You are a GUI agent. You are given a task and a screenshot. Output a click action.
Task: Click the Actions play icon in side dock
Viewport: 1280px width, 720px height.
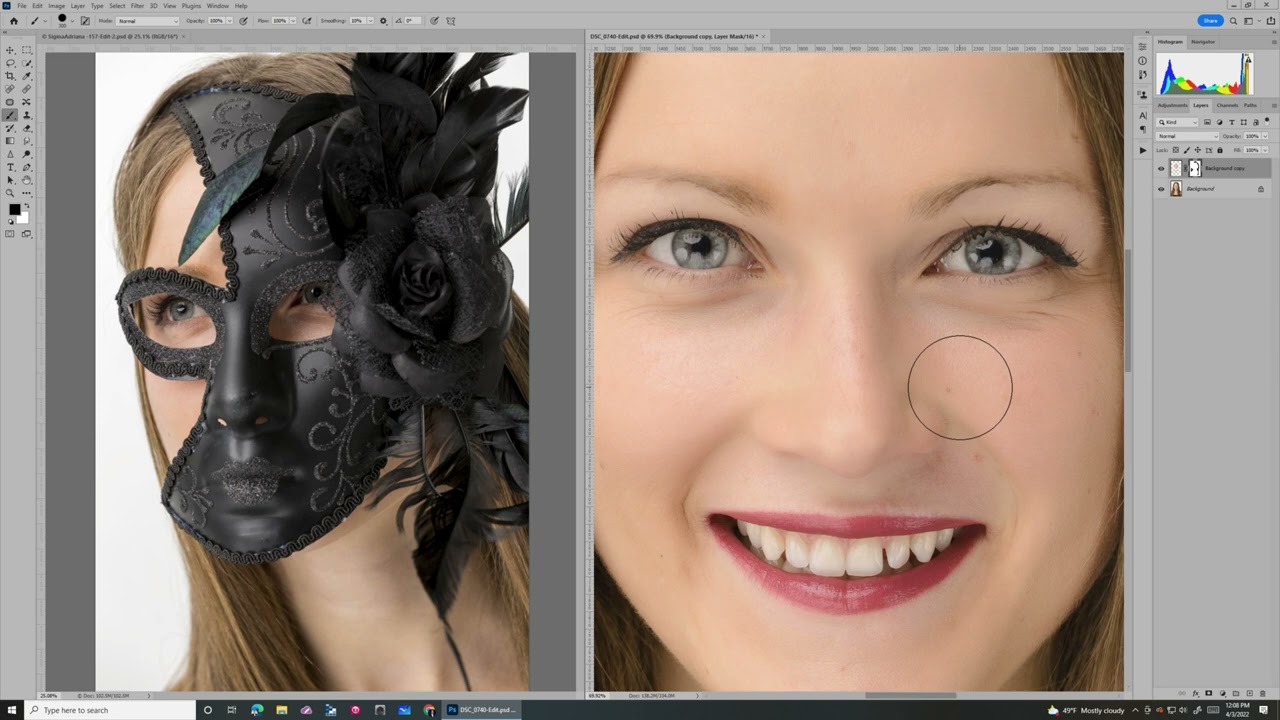tap(1143, 150)
